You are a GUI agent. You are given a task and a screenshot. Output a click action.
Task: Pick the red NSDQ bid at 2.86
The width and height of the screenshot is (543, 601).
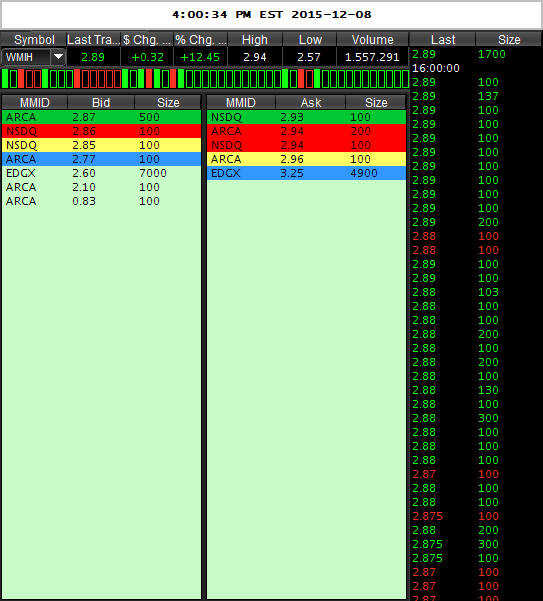pyautogui.click(x=101, y=131)
